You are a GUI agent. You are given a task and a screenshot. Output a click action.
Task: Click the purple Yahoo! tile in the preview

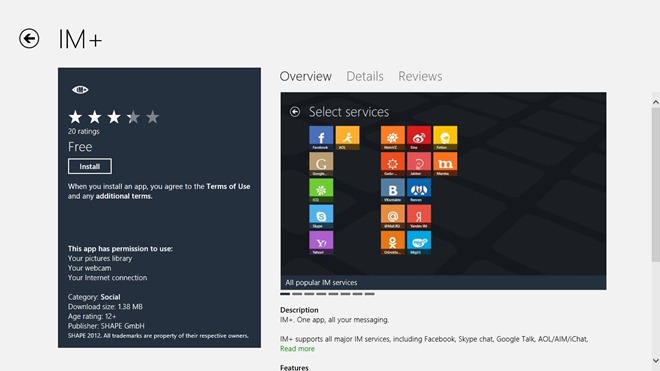coord(321,243)
